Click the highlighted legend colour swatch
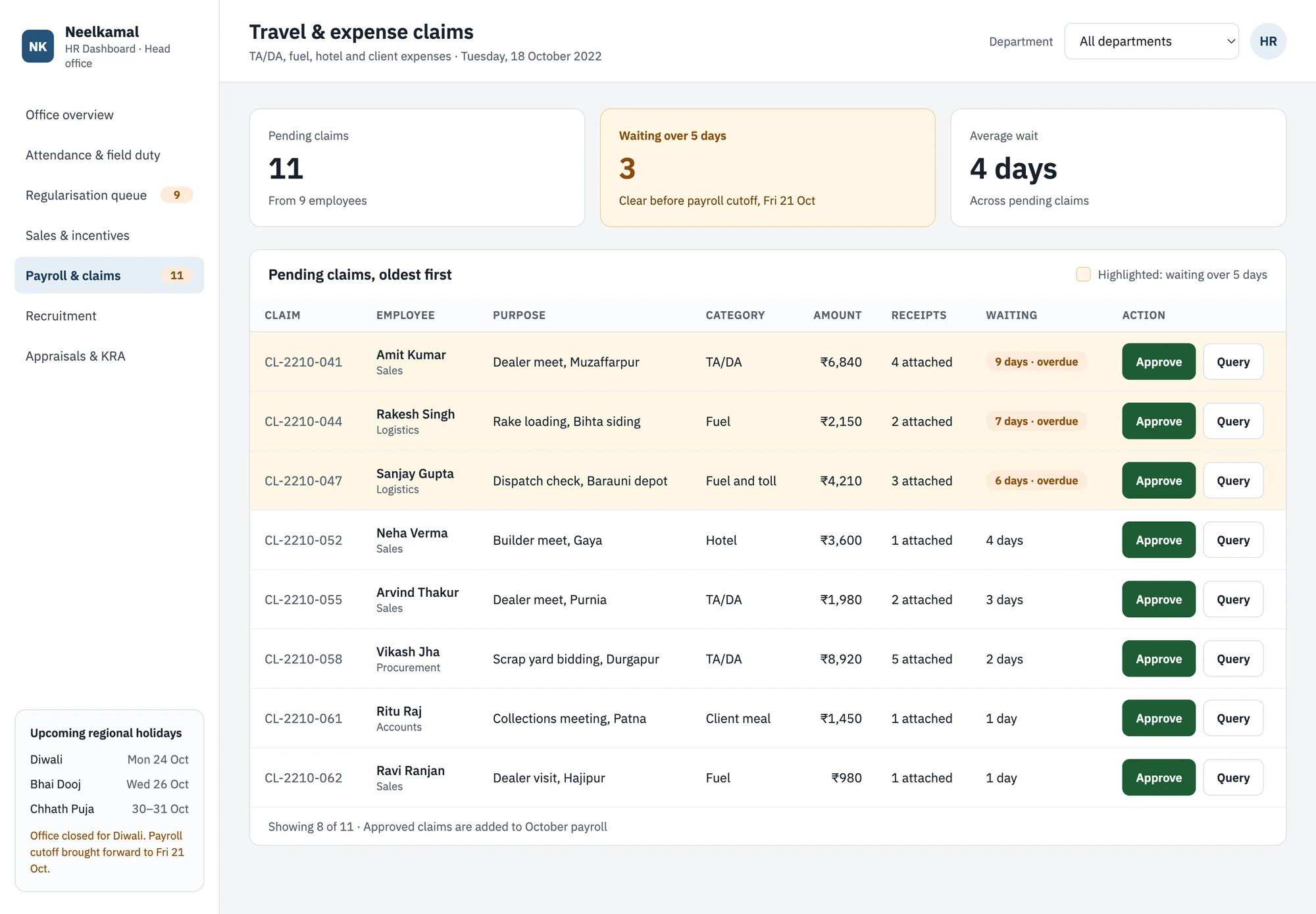Image resolution: width=1316 pixels, height=914 pixels. (x=1083, y=274)
